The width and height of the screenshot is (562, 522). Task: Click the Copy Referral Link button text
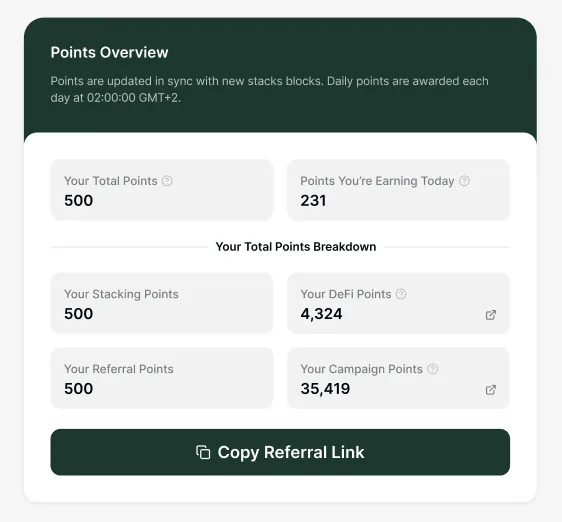point(291,452)
